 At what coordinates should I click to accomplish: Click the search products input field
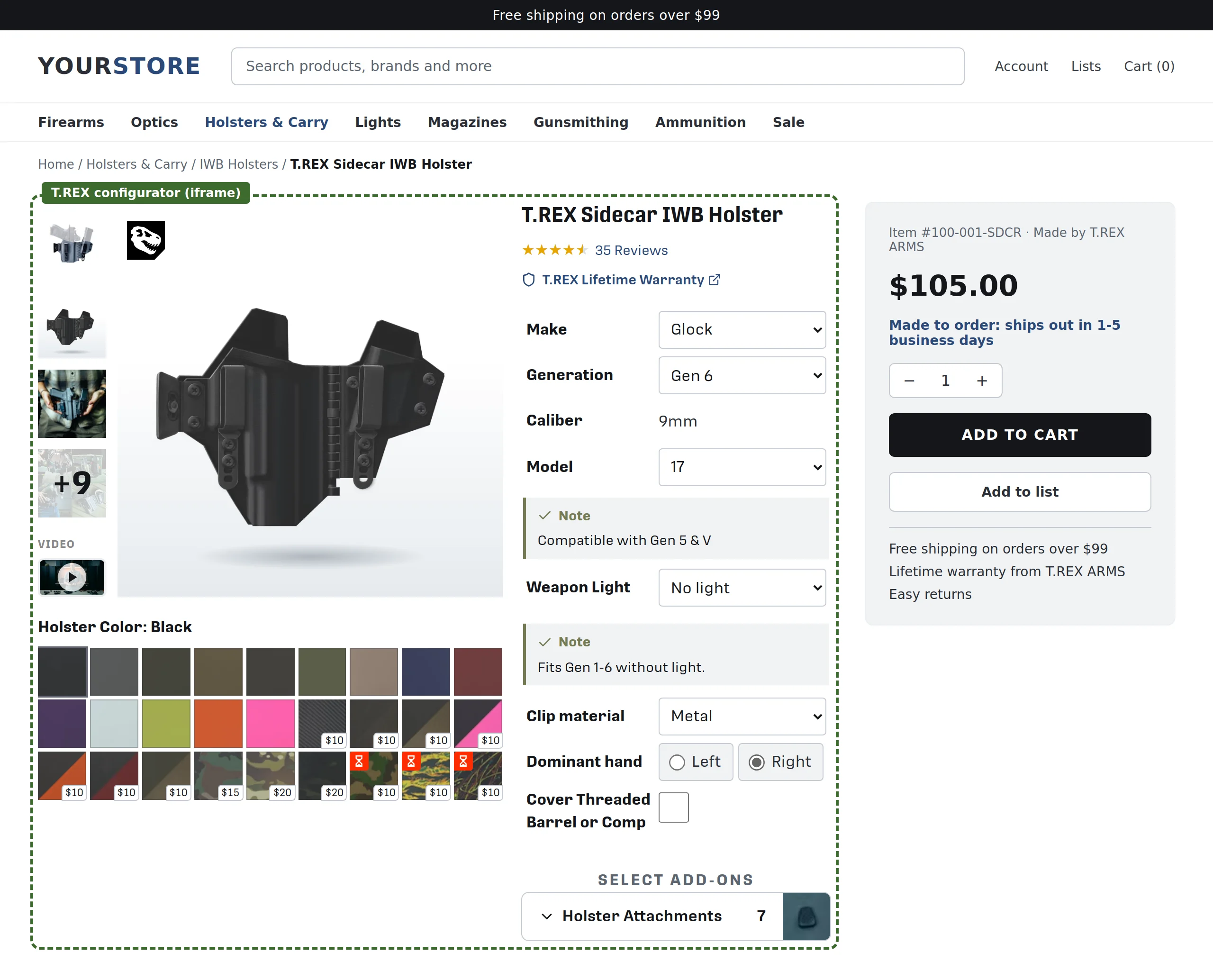coord(597,66)
